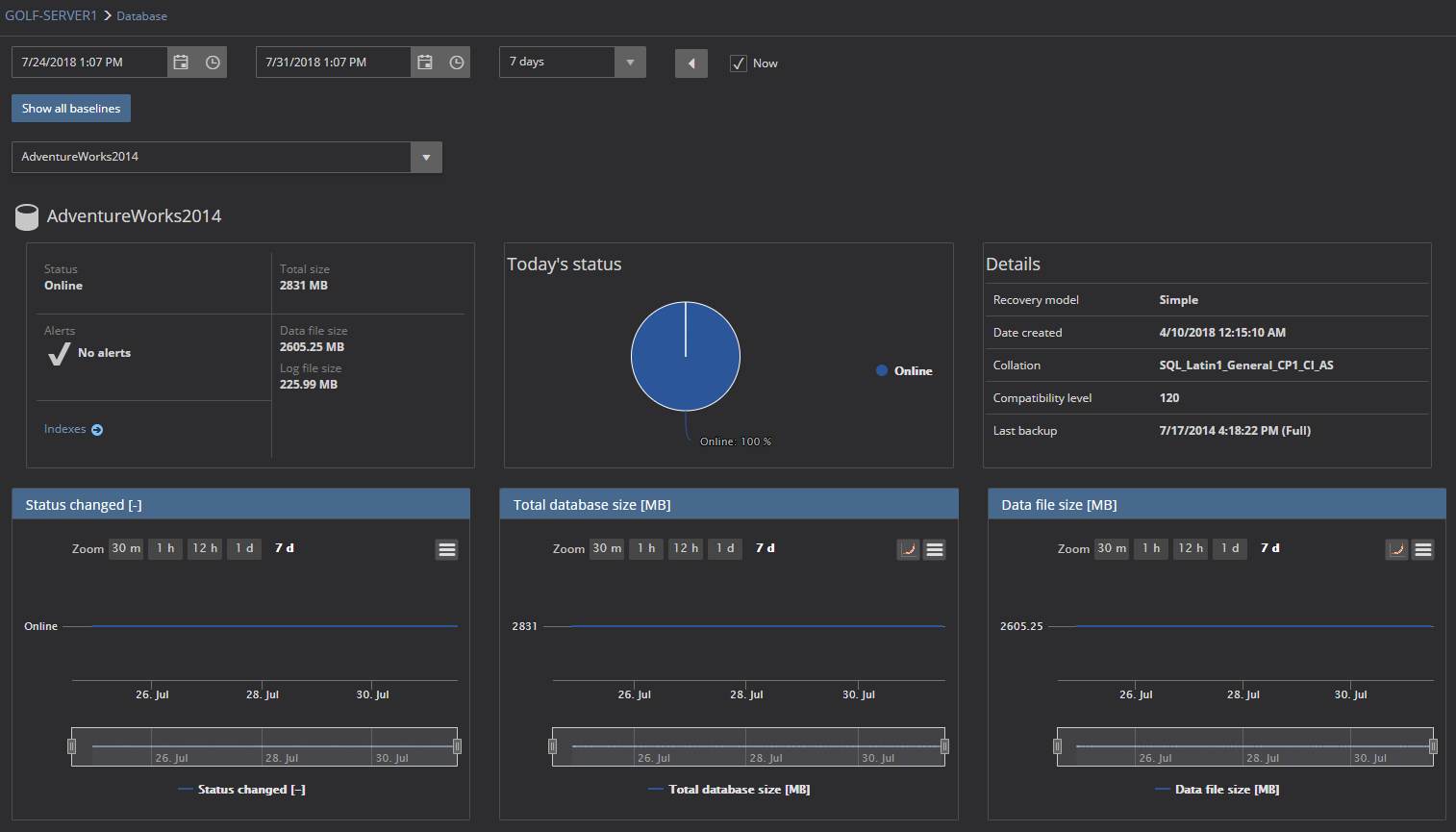The height and width of the screenshot is (832, 1456).
Task: Open calendar picker for end date
Action: [x=425, y=63]
